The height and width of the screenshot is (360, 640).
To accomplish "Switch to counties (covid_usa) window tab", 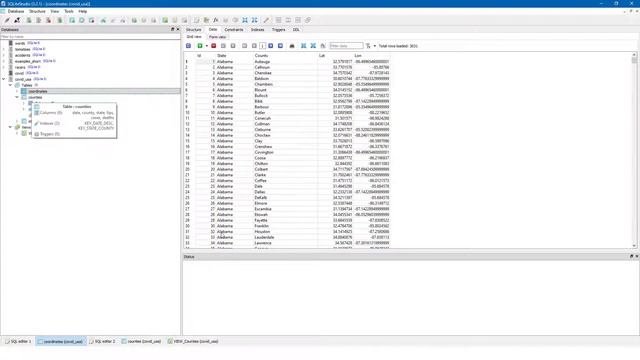I will pyautogui.click(x=141, y=341).
